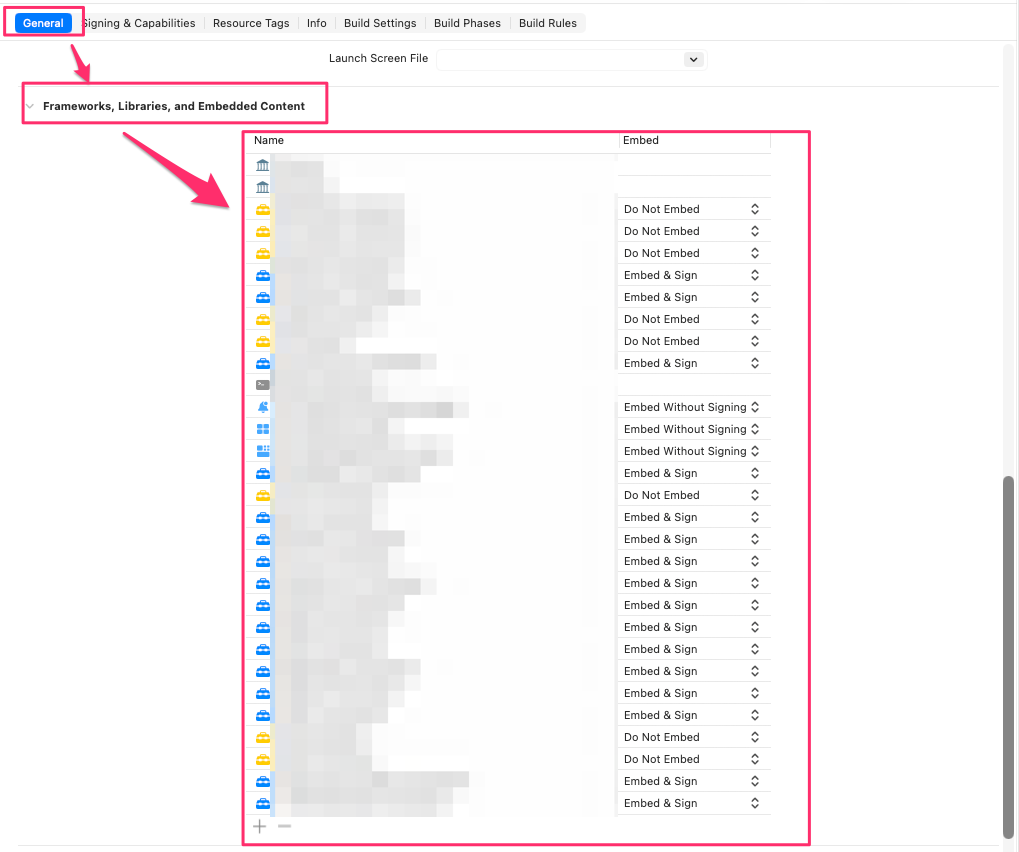Open the Build Settings tab
The height and width of the screenshot is (852, 1019).
[x=379, y=23]
